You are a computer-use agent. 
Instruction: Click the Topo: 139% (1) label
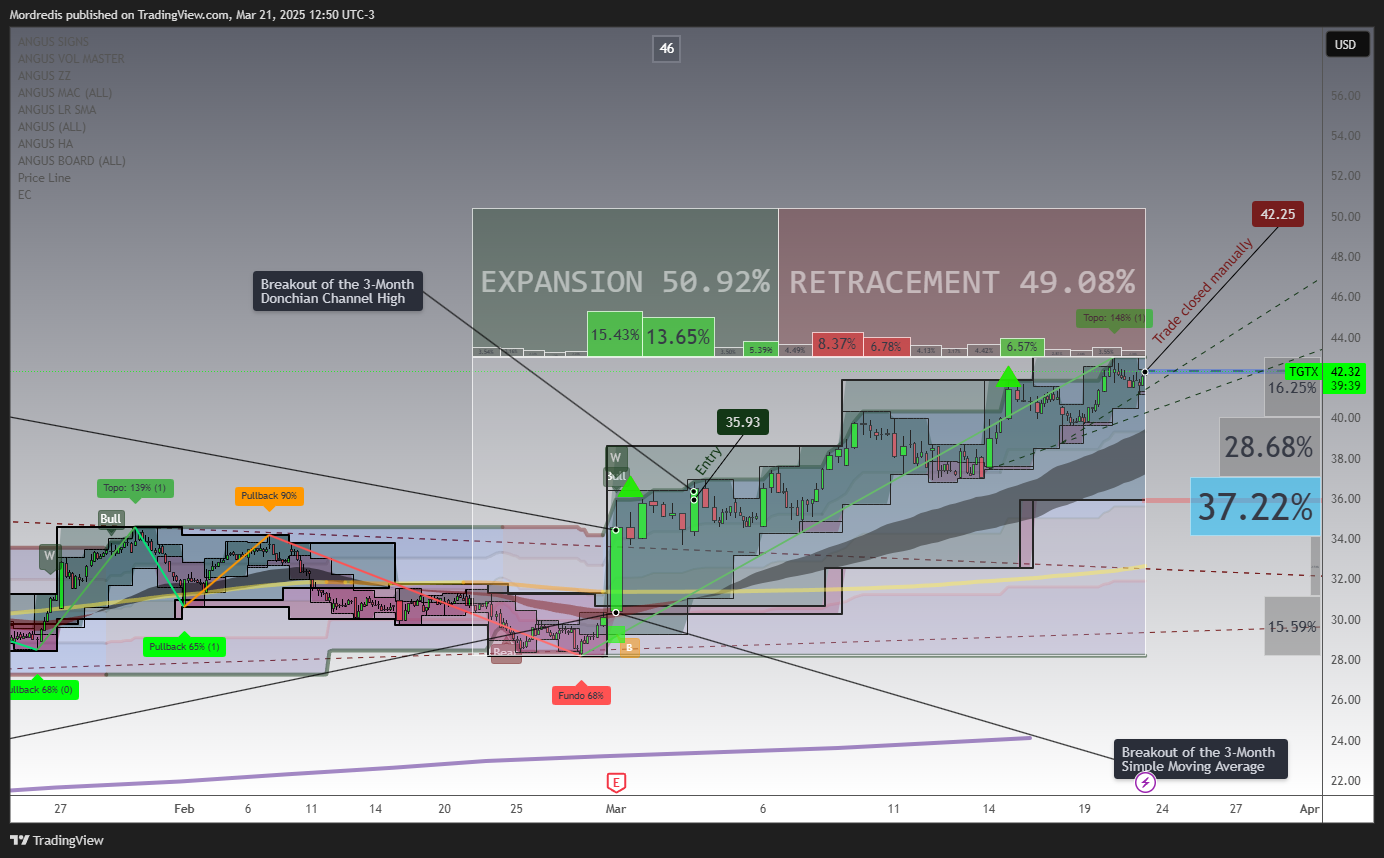pyautogui.click(x=136, y=488)
